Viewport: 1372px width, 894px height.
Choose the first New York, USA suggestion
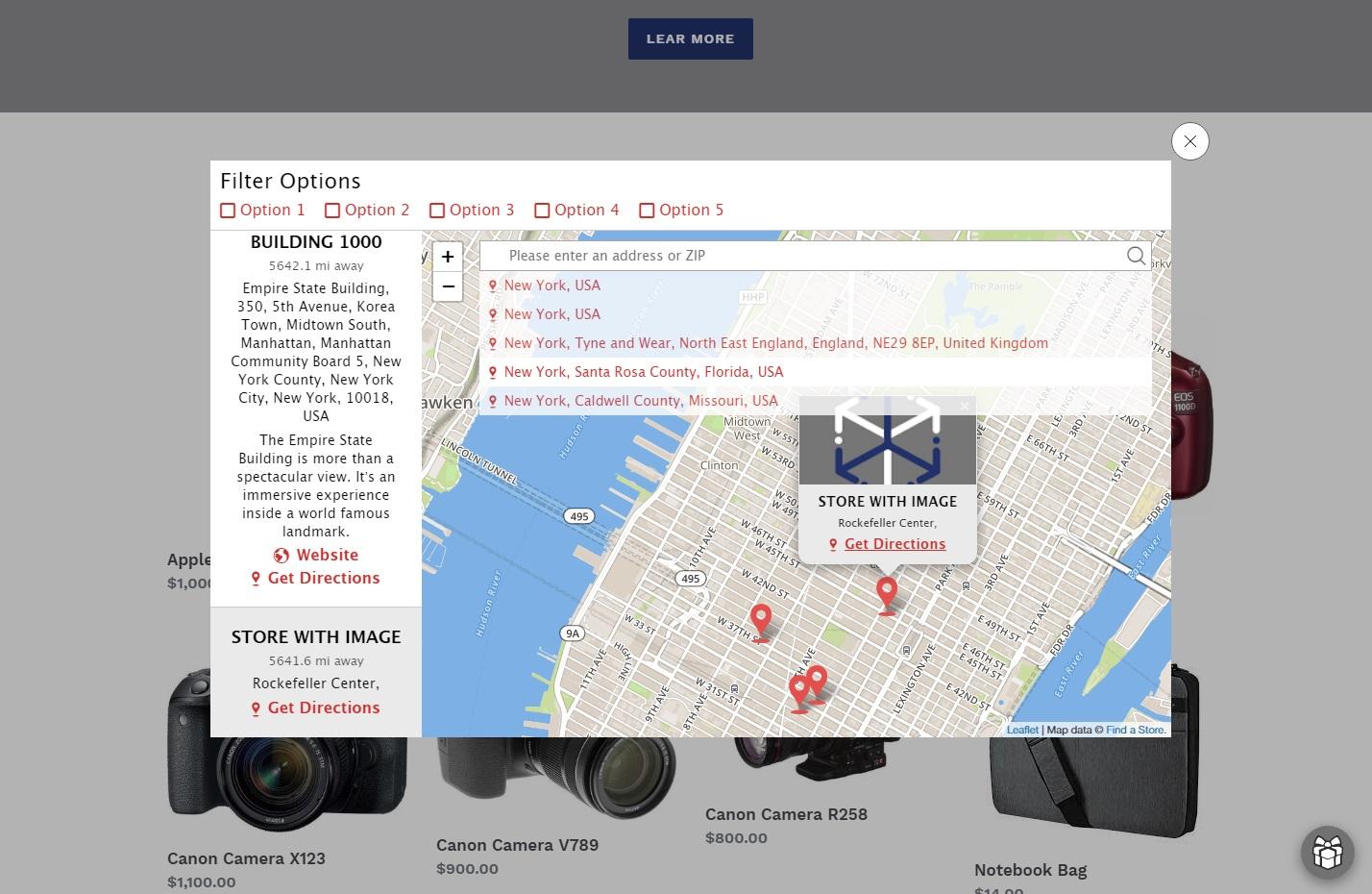tap(551, 286)
